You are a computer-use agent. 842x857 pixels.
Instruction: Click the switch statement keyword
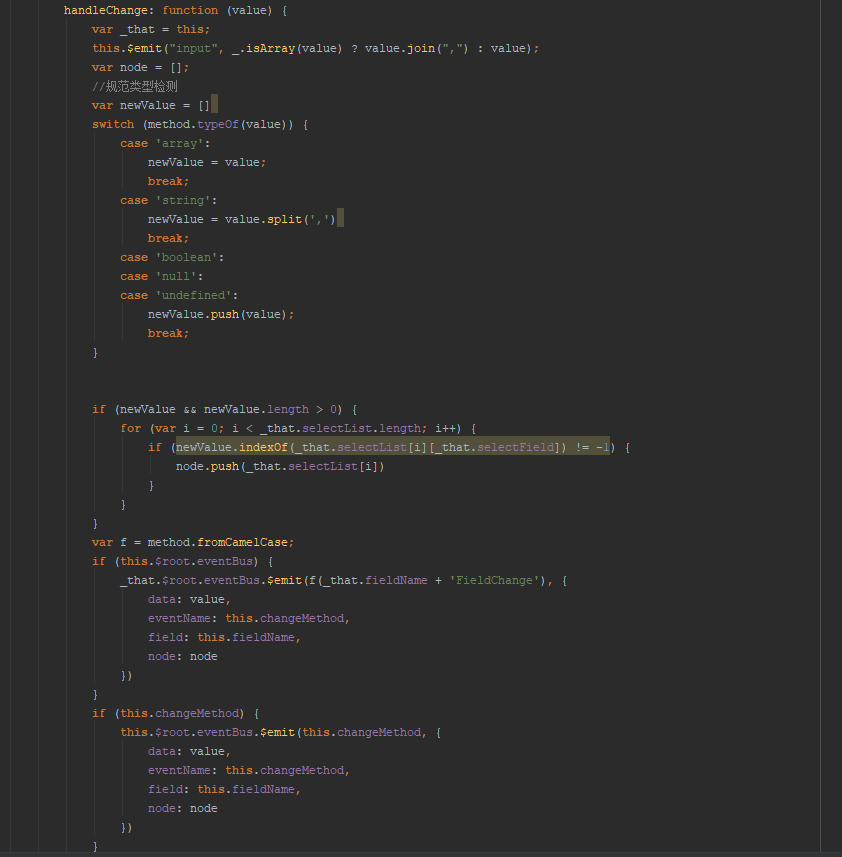[x=112, y=123]
